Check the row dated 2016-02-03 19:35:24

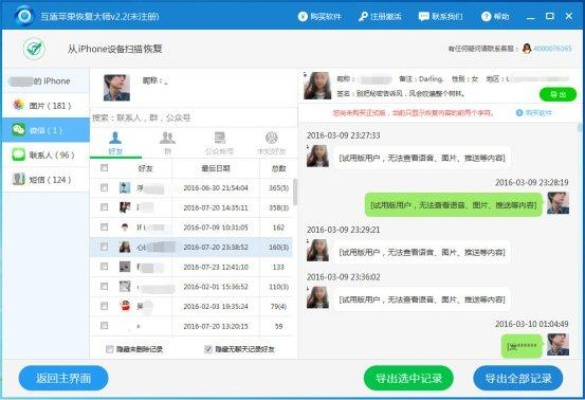tap(104, 306)
